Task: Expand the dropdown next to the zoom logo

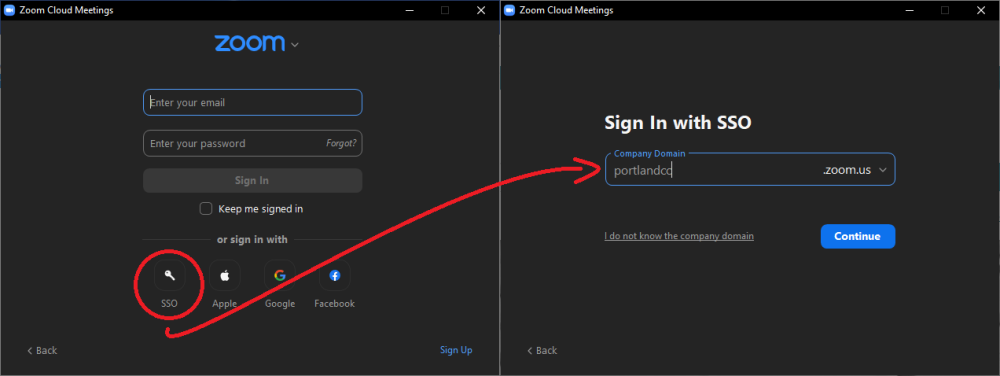Action: 294,45
